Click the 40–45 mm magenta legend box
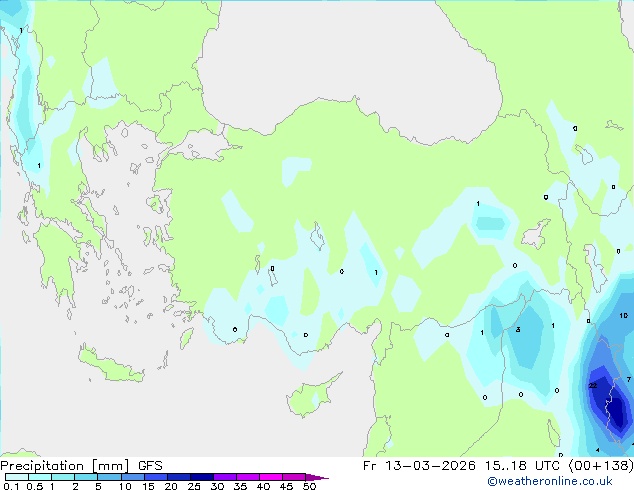 (271, 477)
